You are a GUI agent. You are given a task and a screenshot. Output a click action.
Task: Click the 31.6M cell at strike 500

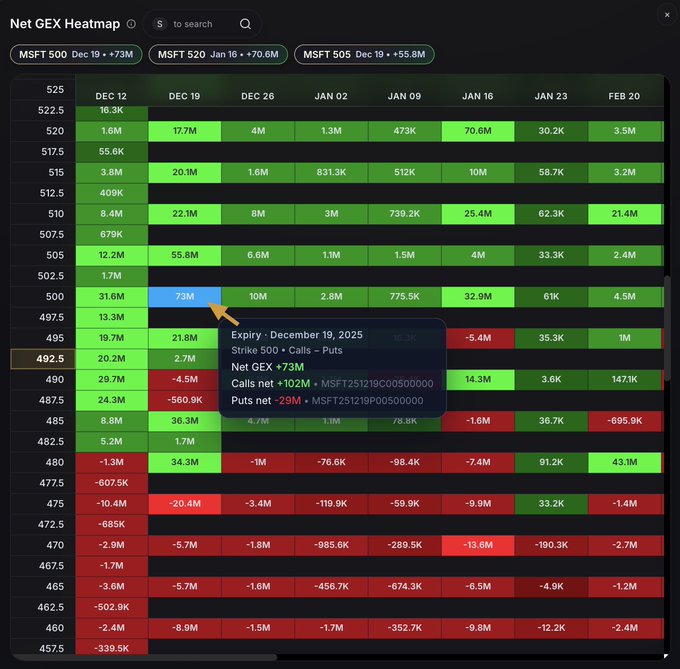pyautogui.click(x=111, y=297)
